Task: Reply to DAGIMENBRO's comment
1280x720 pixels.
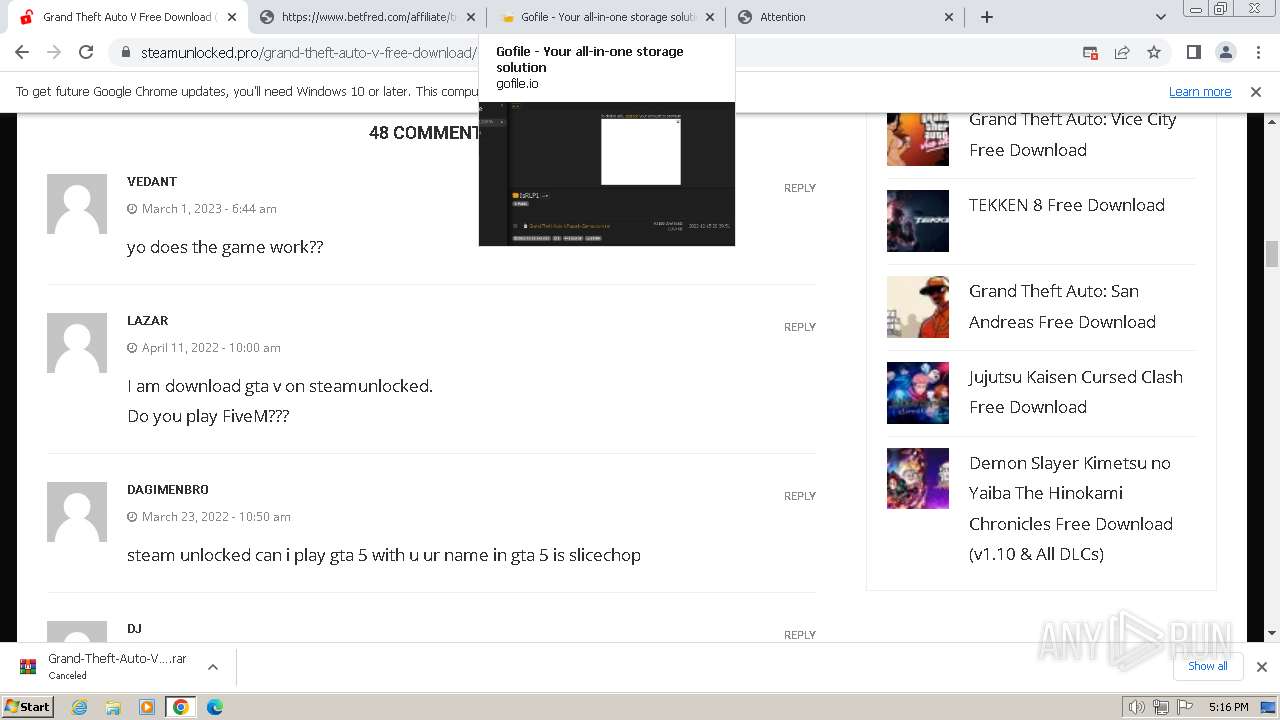Action: (x=799, y=496)
